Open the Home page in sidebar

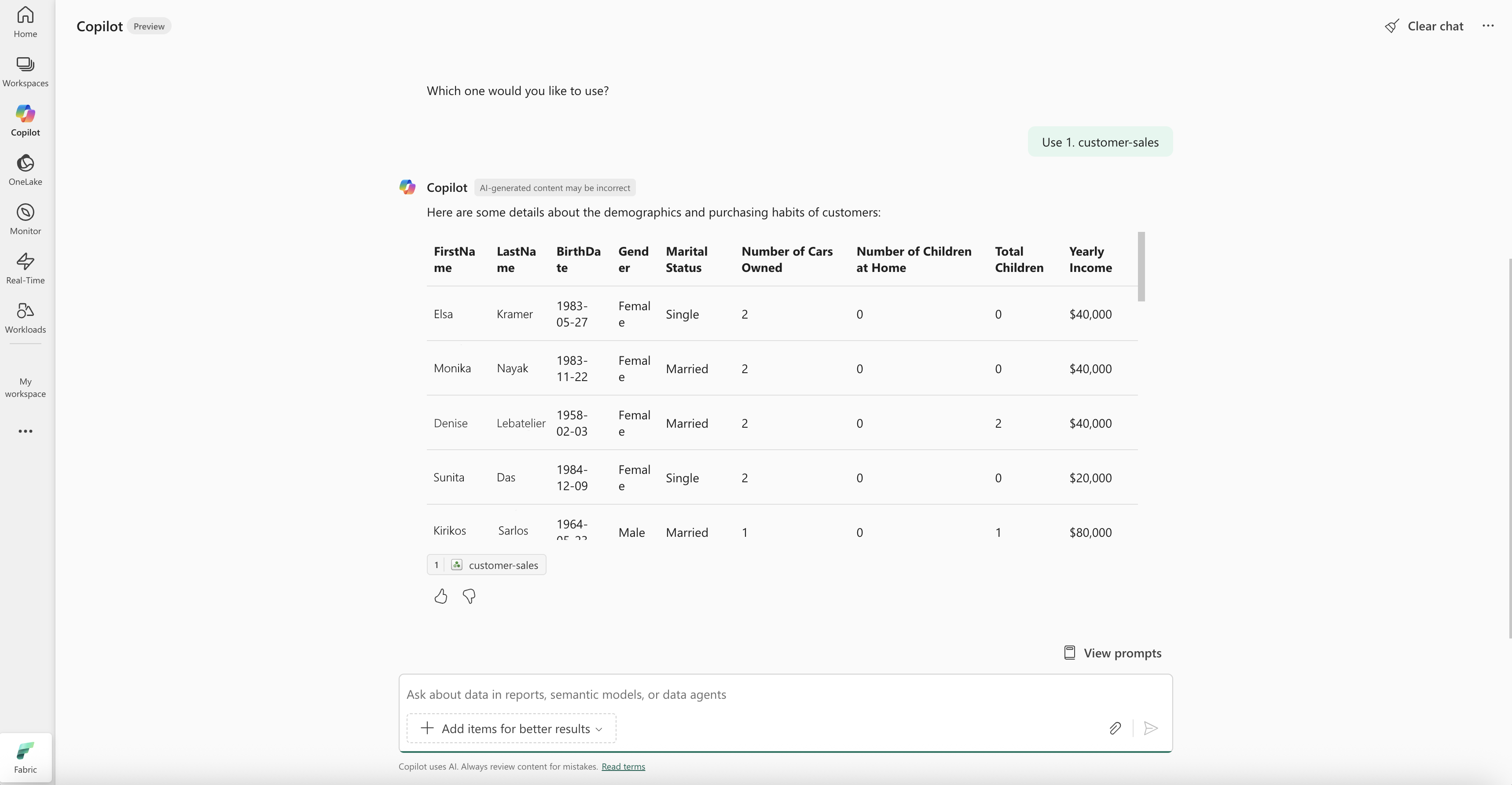(x=25, y=22)
